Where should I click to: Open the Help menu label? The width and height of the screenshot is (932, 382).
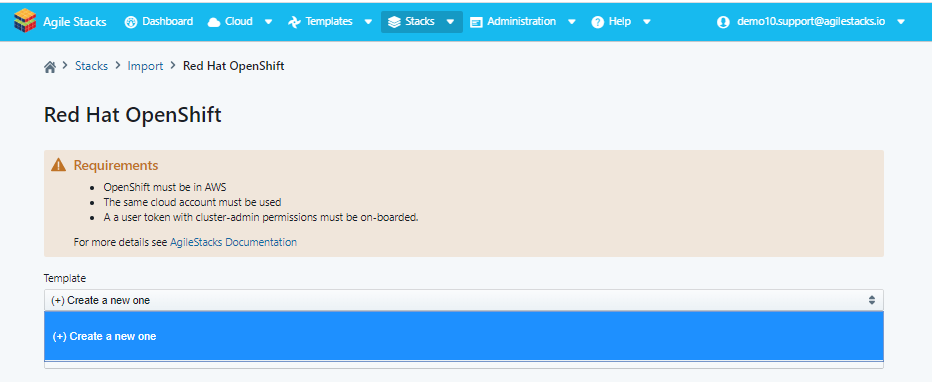tap(619, 21)
